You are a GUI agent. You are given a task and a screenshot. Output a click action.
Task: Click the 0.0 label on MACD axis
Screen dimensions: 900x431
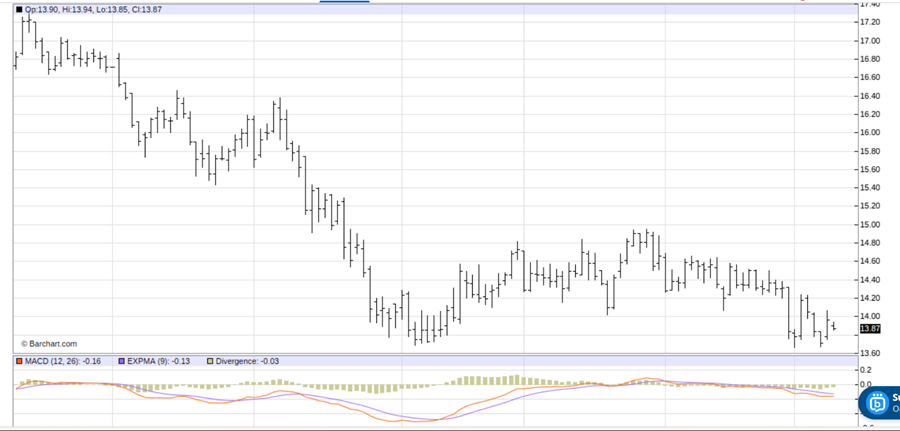[867, 385]
